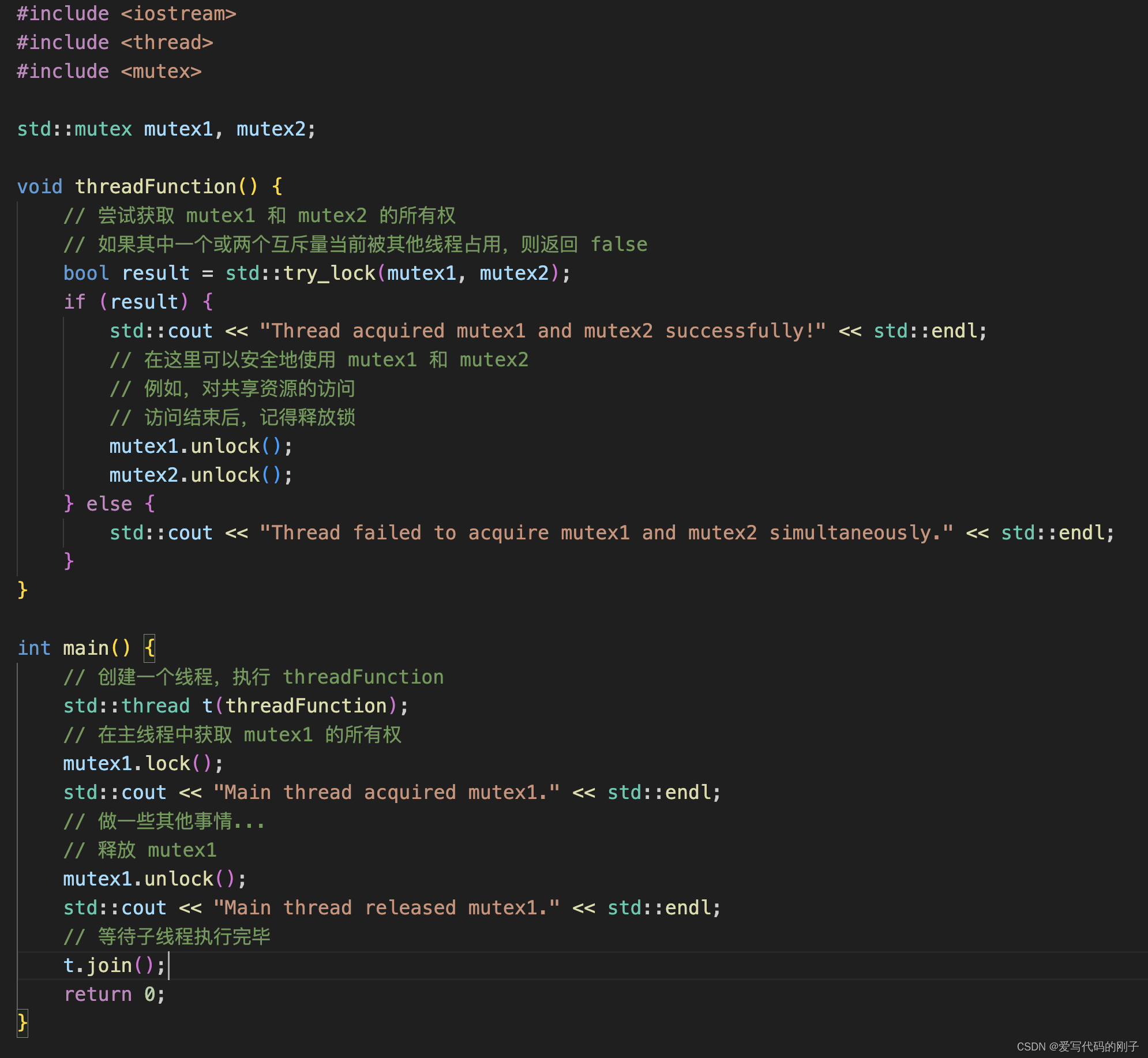Image resolution: width=1148 pixels, height=1058 pixels.
Task: Click the comment '// 等待子线程执行完毕'
Action: (x=167, y=937)
